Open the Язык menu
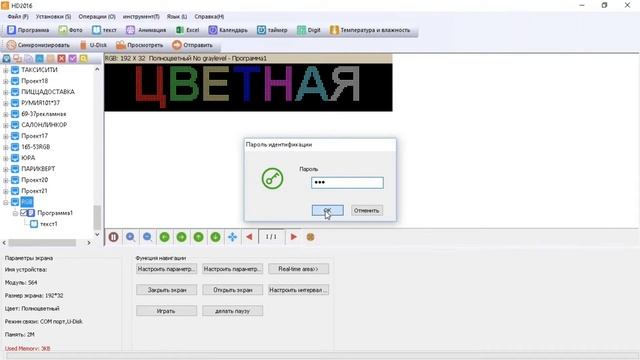Screen dimensions: 640x360 click(x=177, y=17)
